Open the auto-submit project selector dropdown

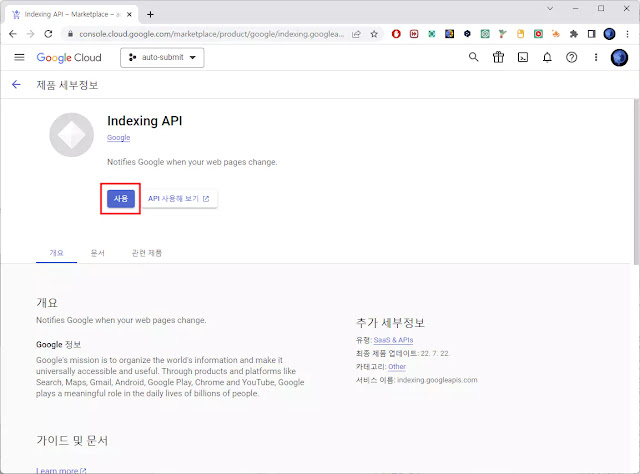162,58
